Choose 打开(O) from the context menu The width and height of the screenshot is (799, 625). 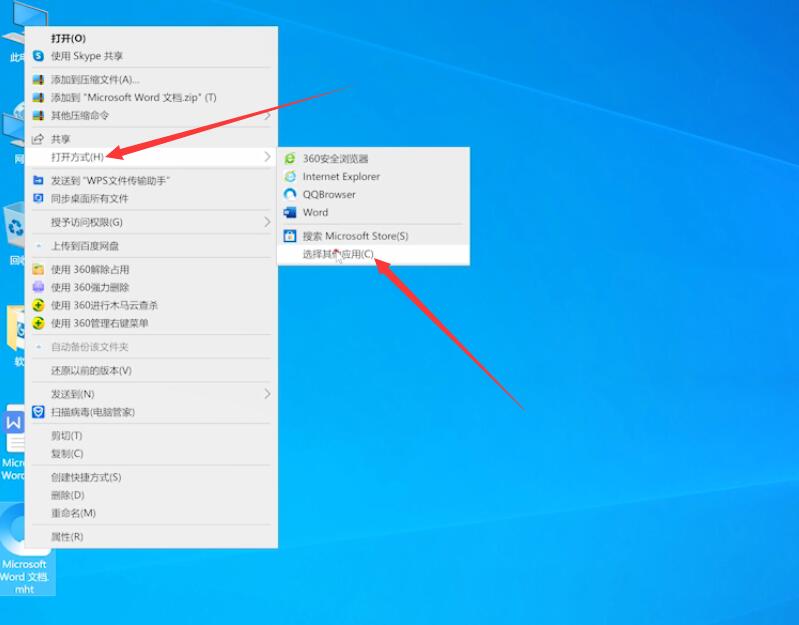coord(151,38)
